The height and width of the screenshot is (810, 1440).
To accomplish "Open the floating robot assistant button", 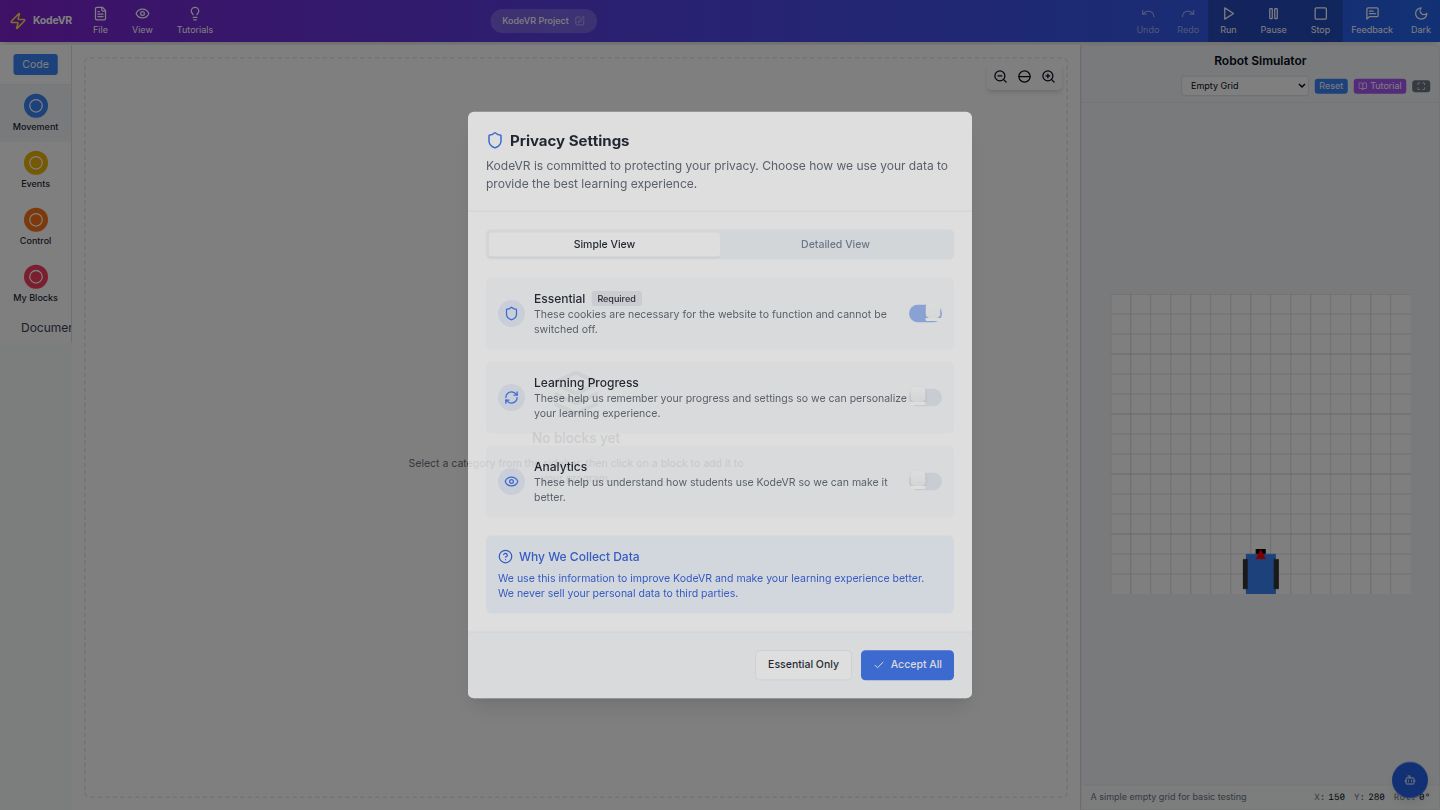I will click(1409, 780).
